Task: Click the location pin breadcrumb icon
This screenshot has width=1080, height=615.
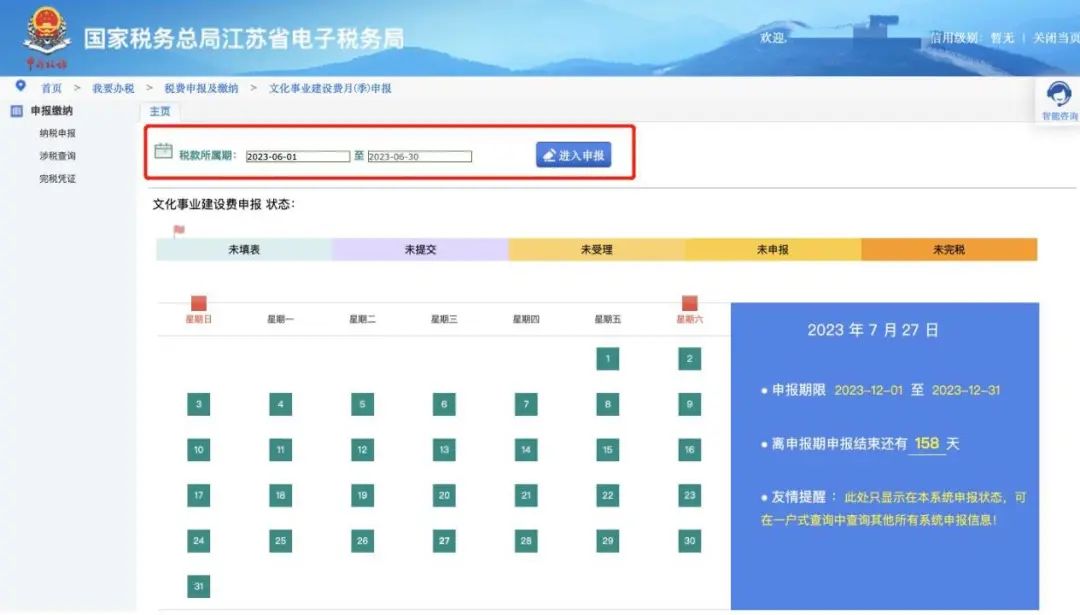Action: [21, 87]
